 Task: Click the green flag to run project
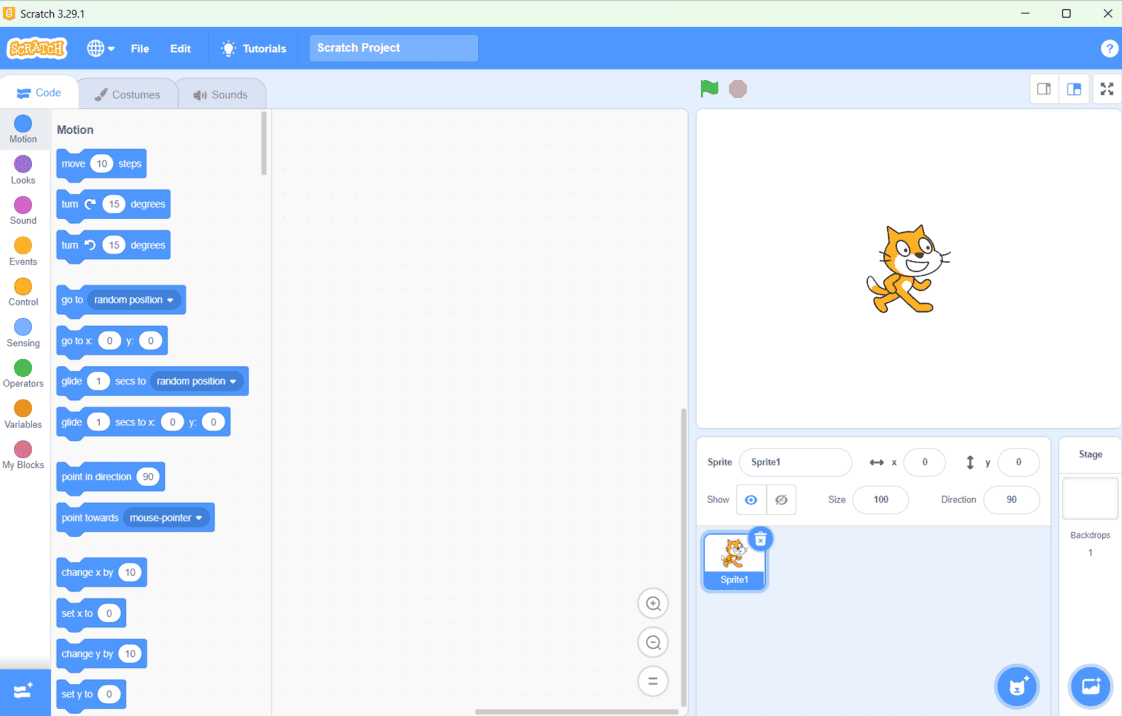tap(709, 89)
